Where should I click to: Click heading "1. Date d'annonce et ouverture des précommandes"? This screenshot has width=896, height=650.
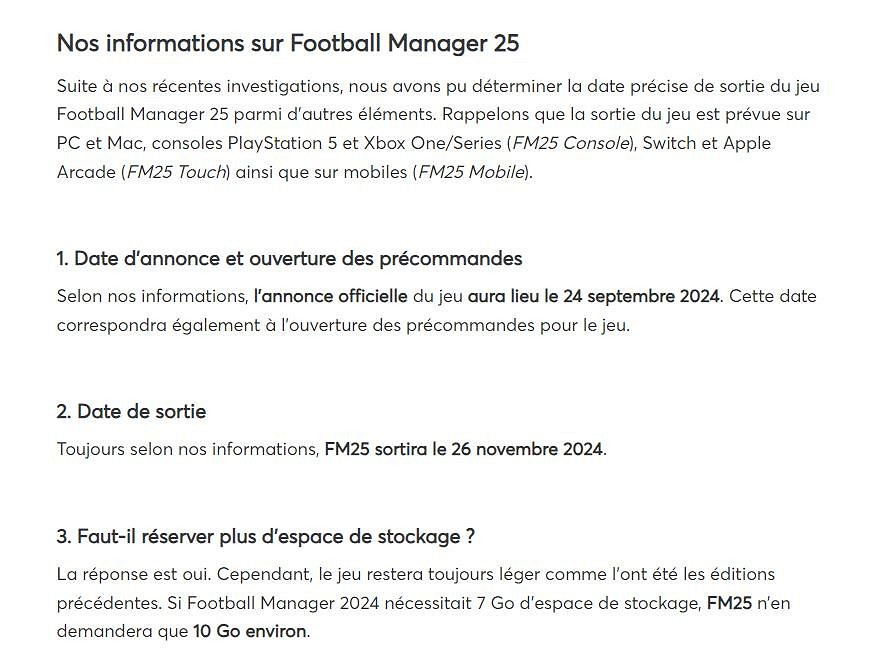[x=289, y=259]
